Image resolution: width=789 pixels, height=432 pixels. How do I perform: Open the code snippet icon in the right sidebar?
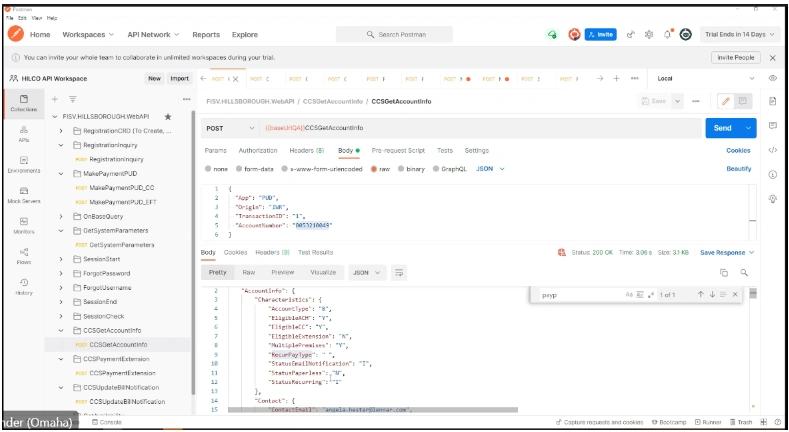point(773,150)
